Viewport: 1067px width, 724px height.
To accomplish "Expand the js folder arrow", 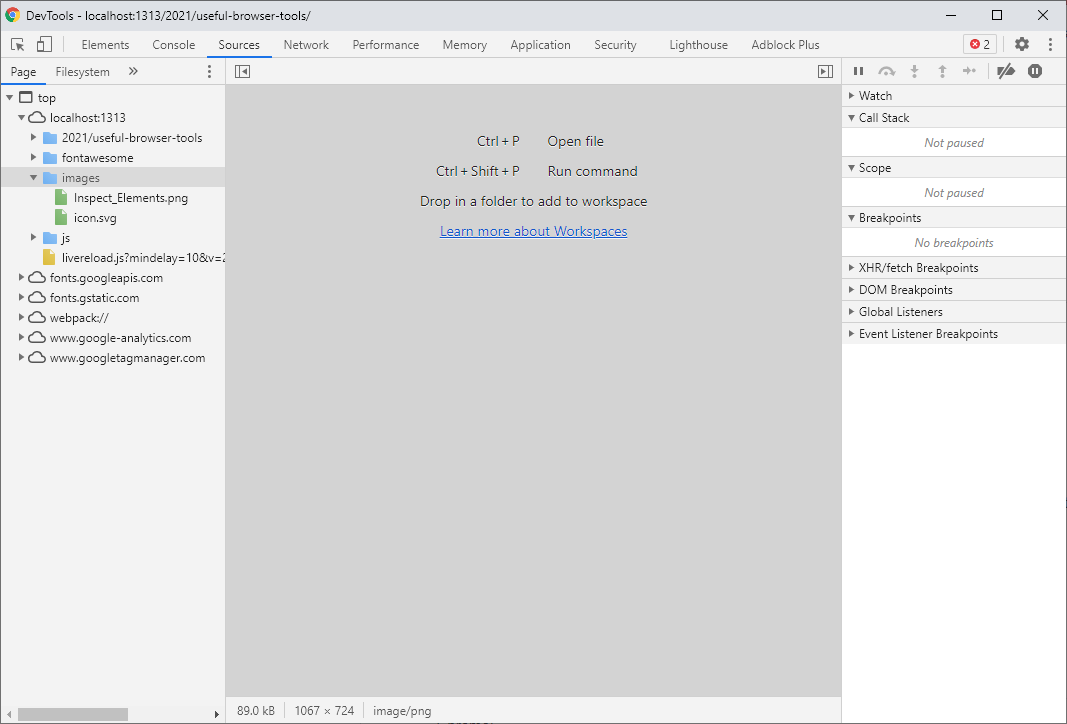I will 33,237.
